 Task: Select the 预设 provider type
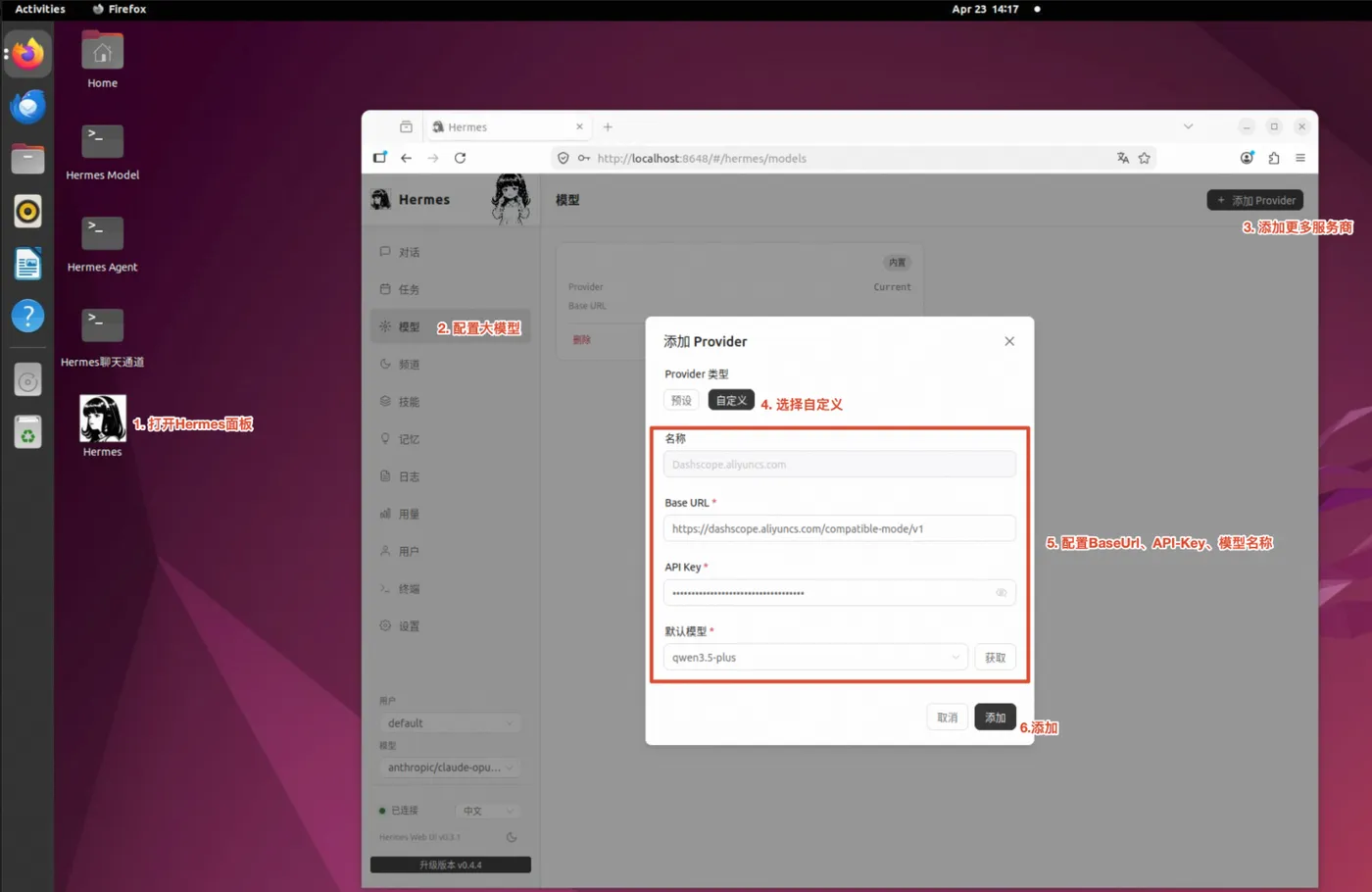click(681, 400)
